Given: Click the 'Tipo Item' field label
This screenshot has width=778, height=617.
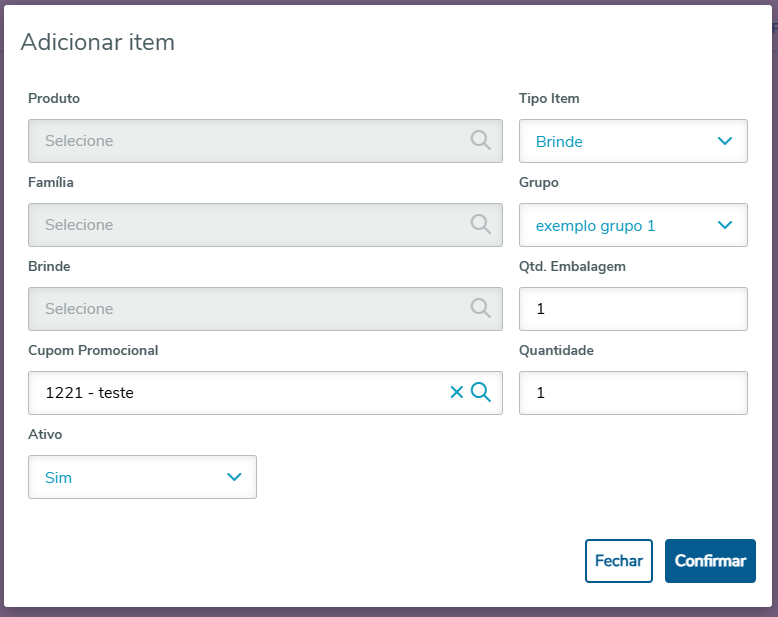Looking at the screenshot, I should click(x=549, y=98).
